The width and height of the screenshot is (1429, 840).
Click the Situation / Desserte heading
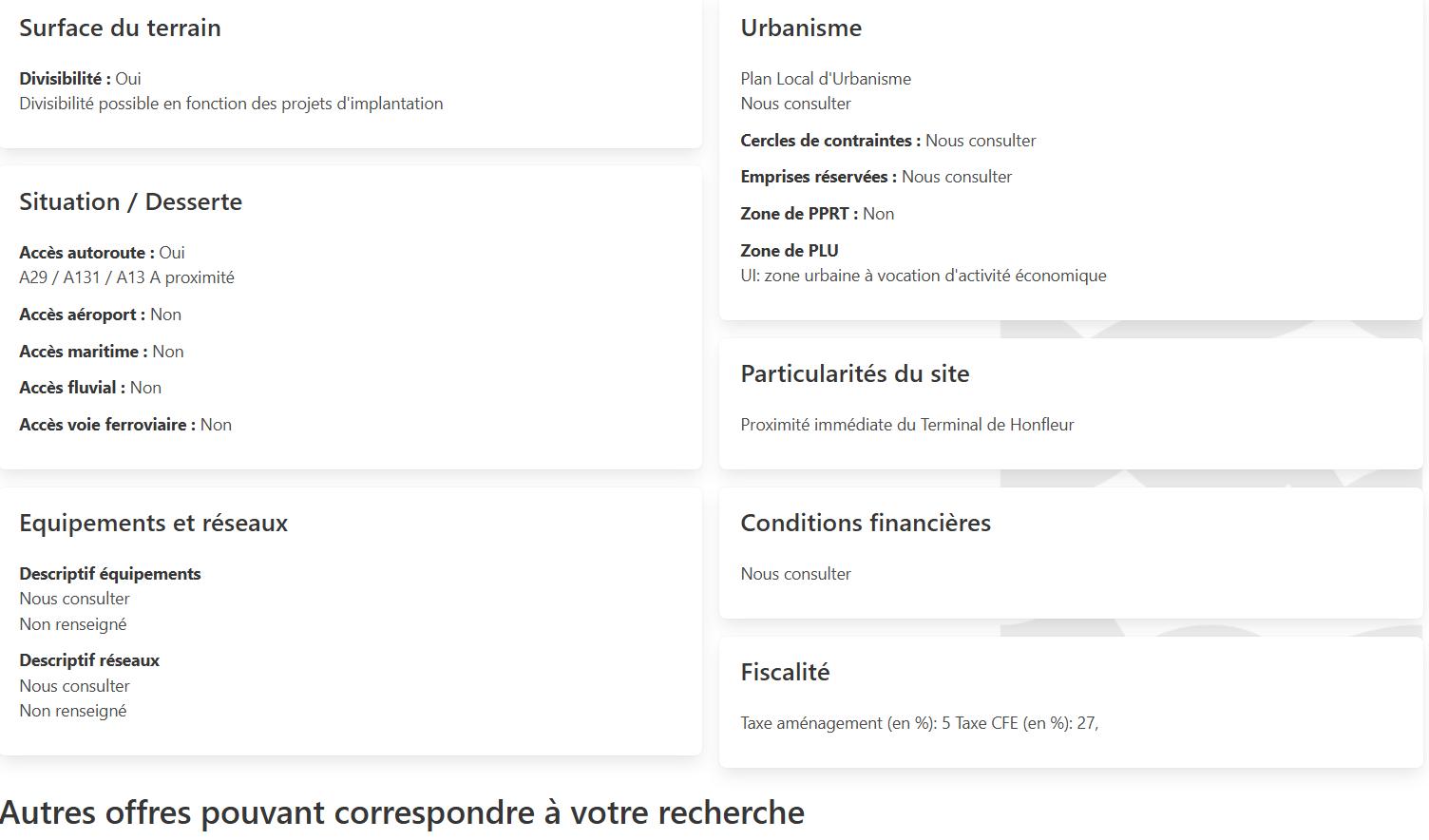click(x=130, y=201)
